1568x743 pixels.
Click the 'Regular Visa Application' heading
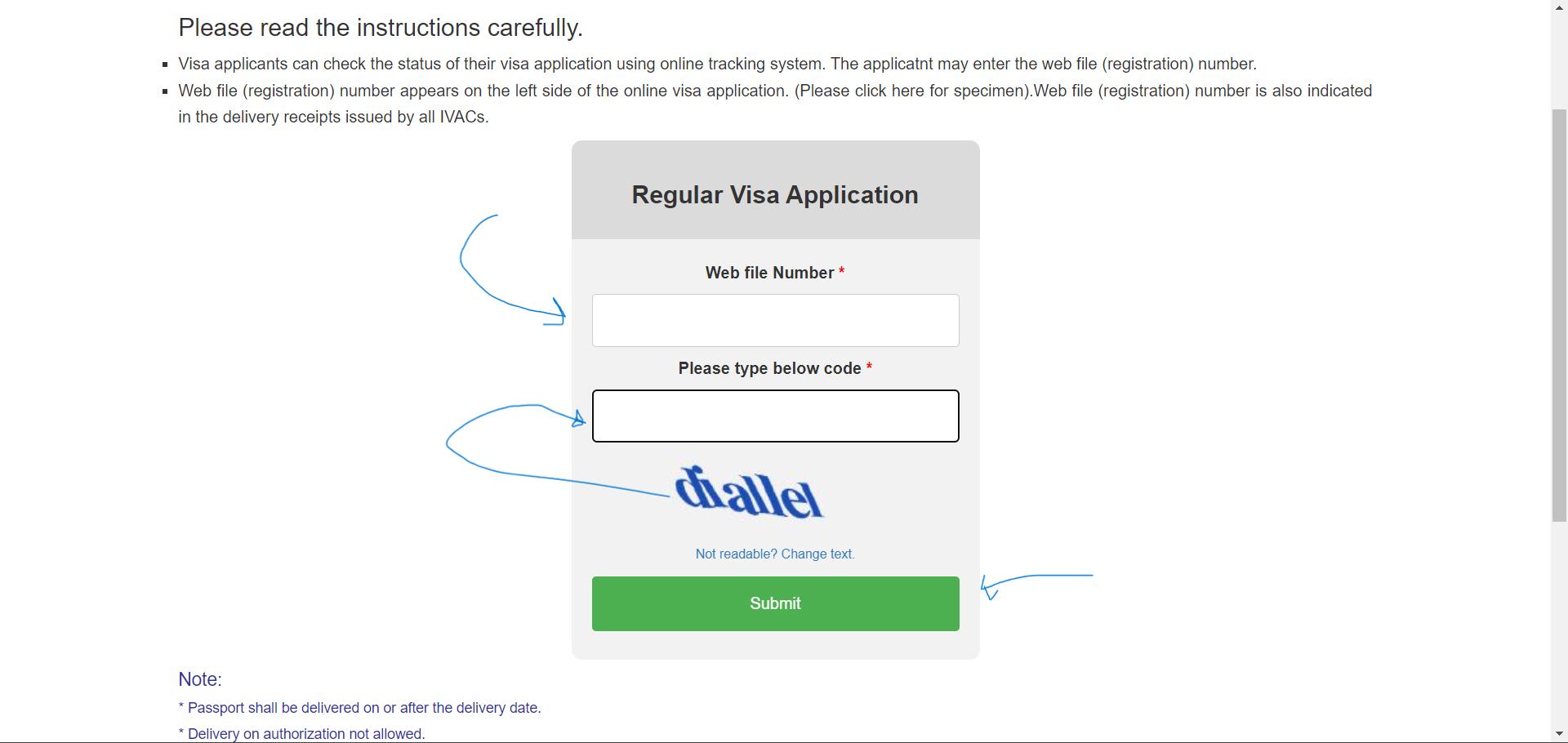pos(775,194)
